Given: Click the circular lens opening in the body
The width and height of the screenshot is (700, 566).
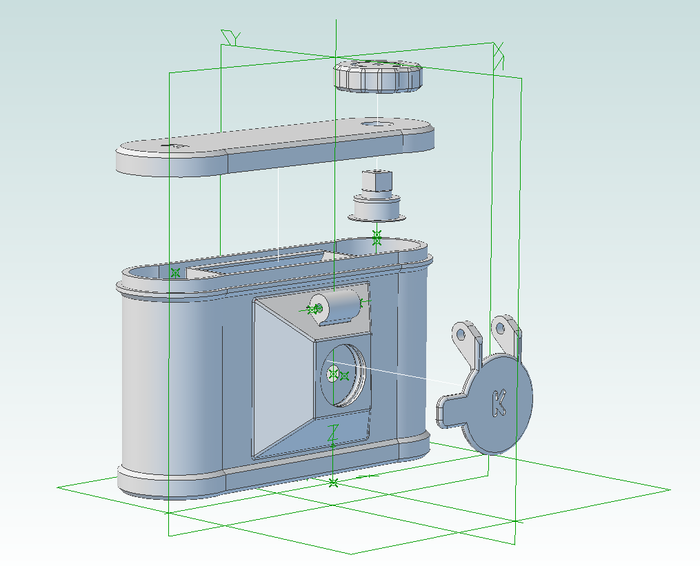Looking at the screenshot, I should (x=343, y=375).
